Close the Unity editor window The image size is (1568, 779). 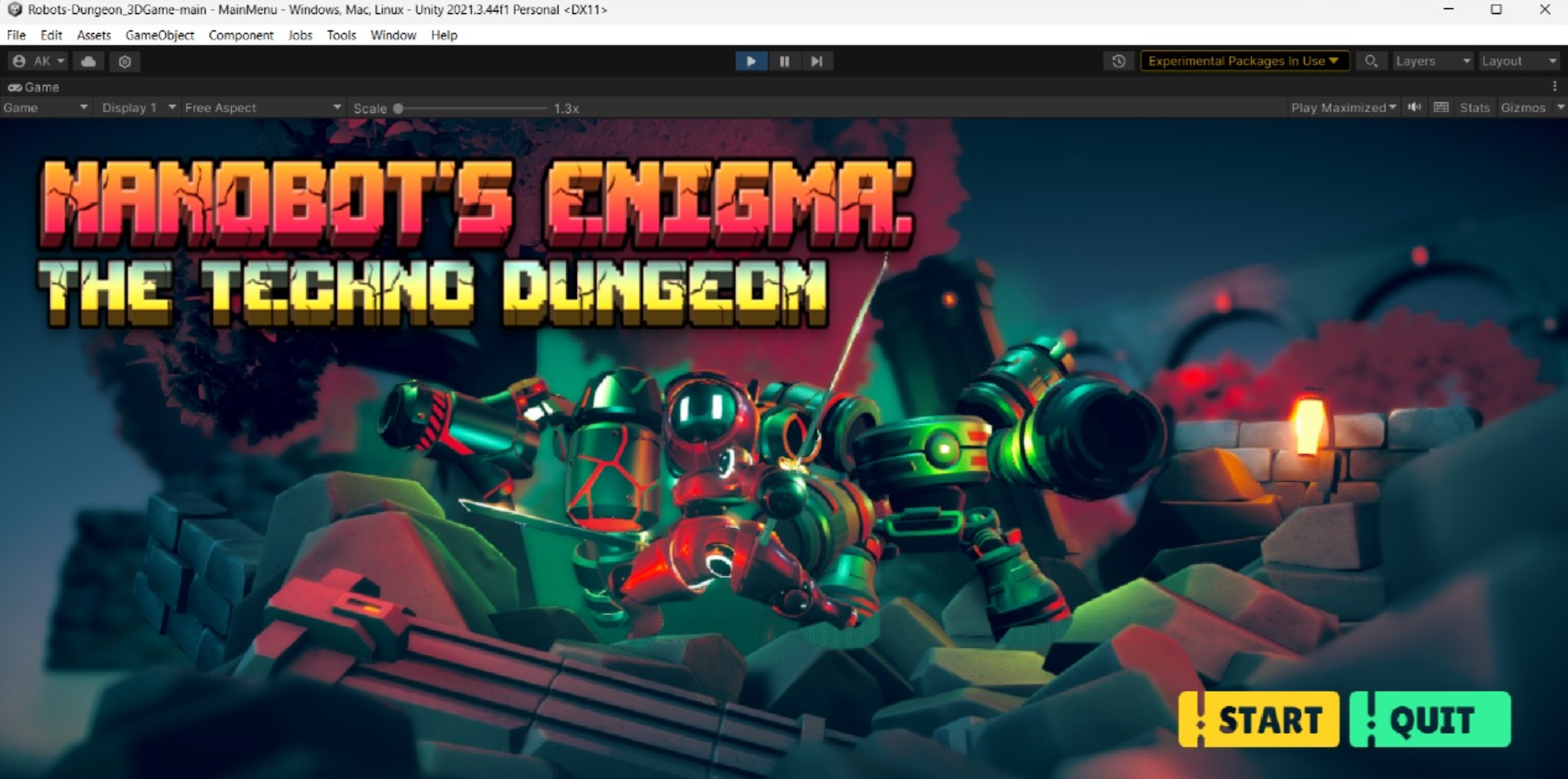point(1545,10)
